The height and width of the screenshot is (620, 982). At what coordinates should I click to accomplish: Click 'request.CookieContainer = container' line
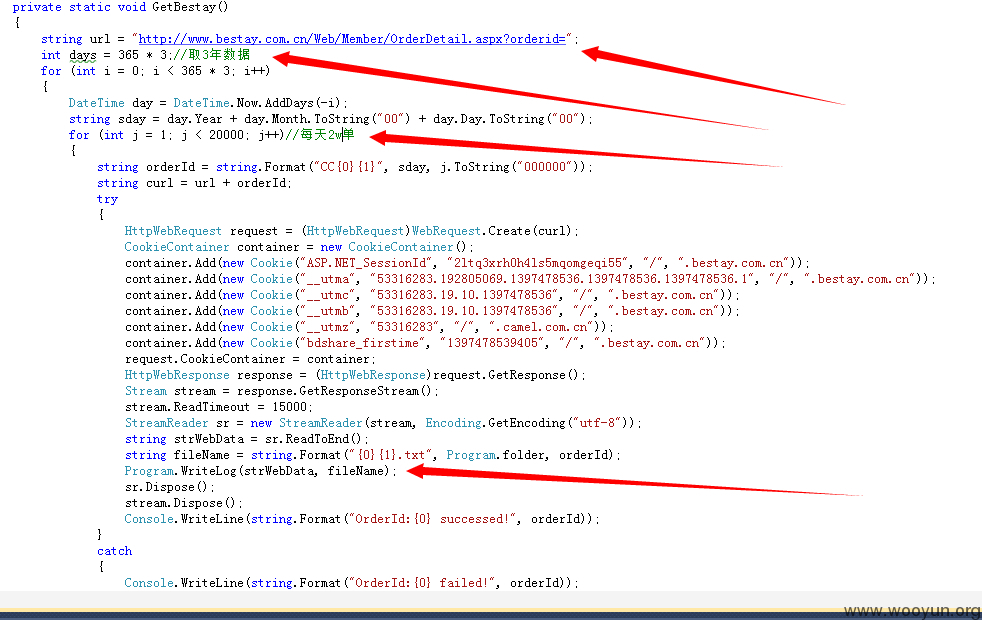250,359
